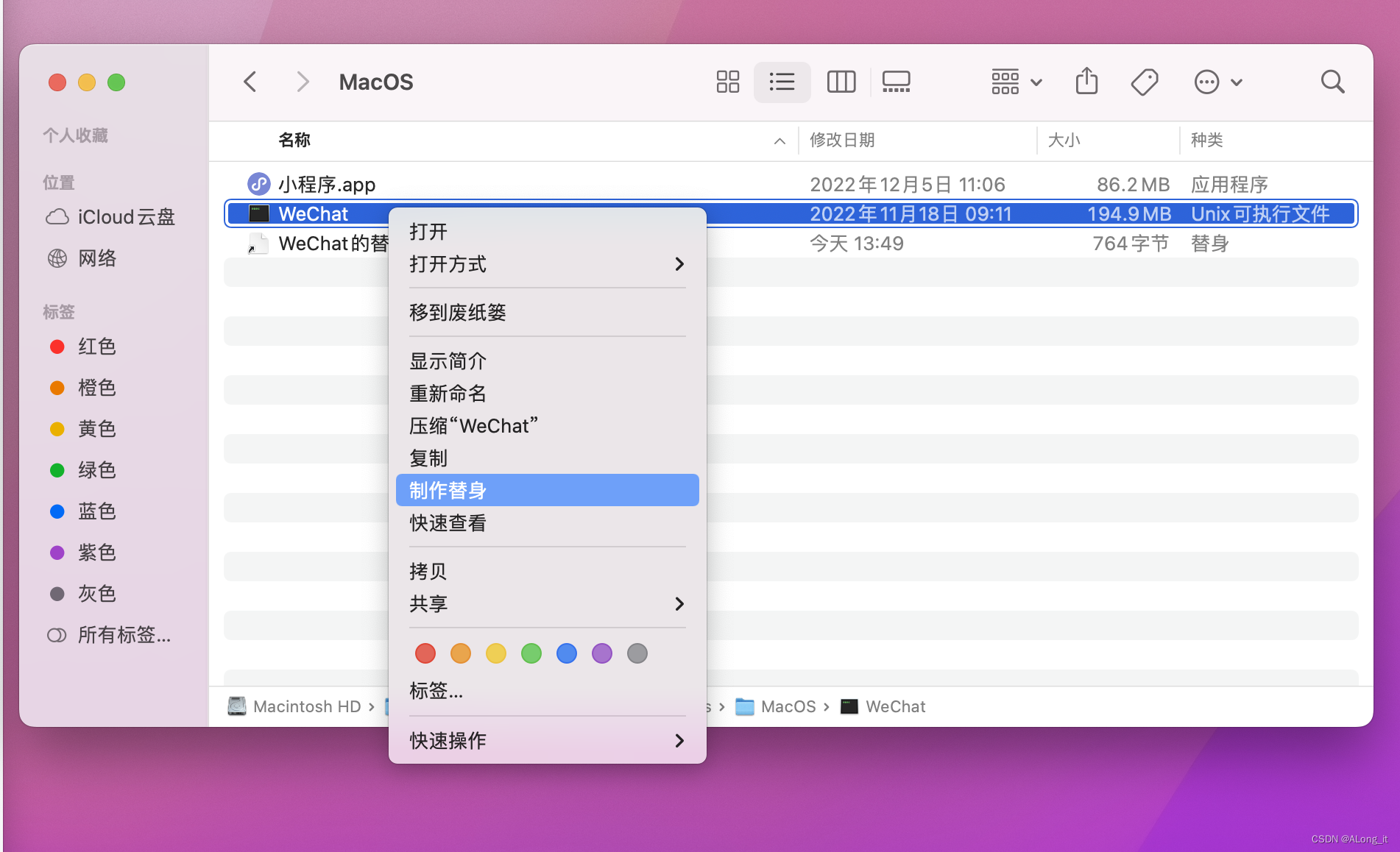Select the 灰色 tag in sidebar
The image size is (1400, 852).
[82, 594]
